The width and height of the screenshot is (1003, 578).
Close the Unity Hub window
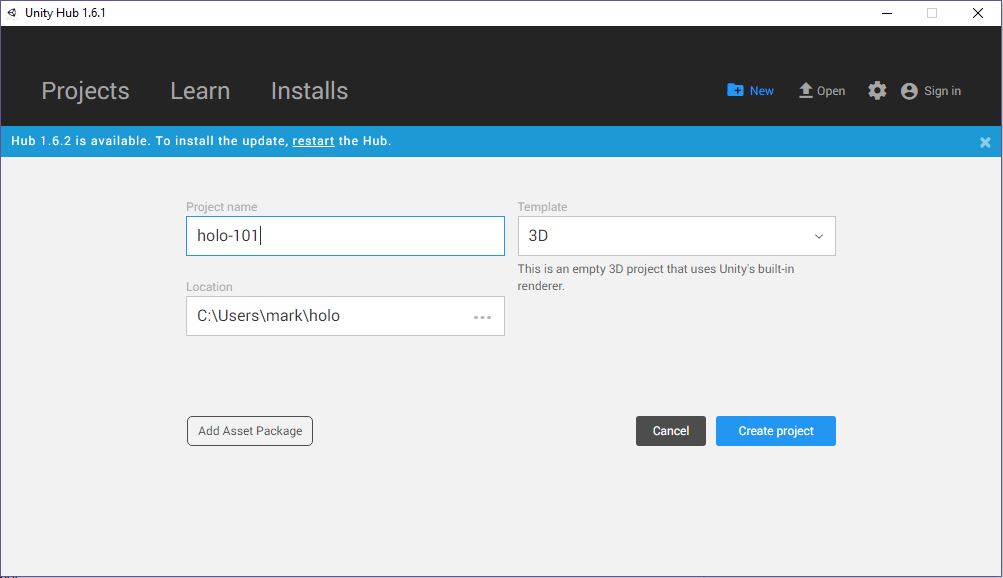click(x=978, y=13)
